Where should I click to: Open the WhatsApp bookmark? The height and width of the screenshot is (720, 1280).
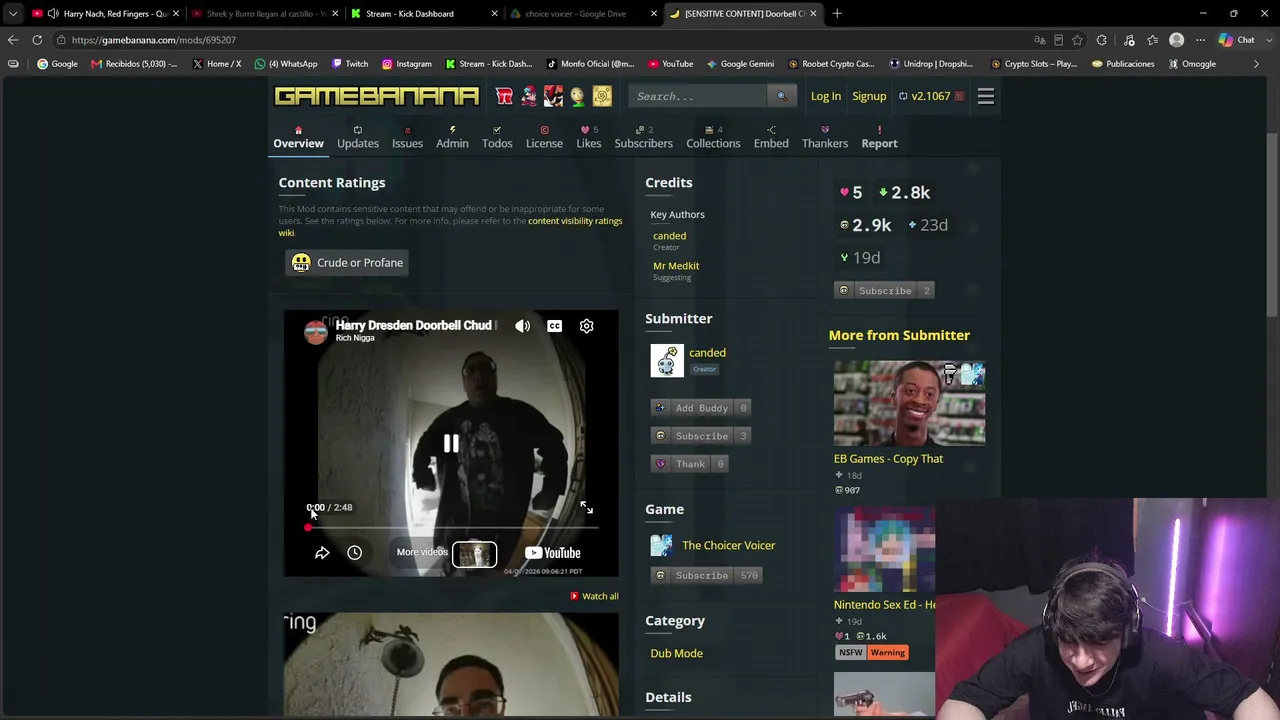(286, 64)
